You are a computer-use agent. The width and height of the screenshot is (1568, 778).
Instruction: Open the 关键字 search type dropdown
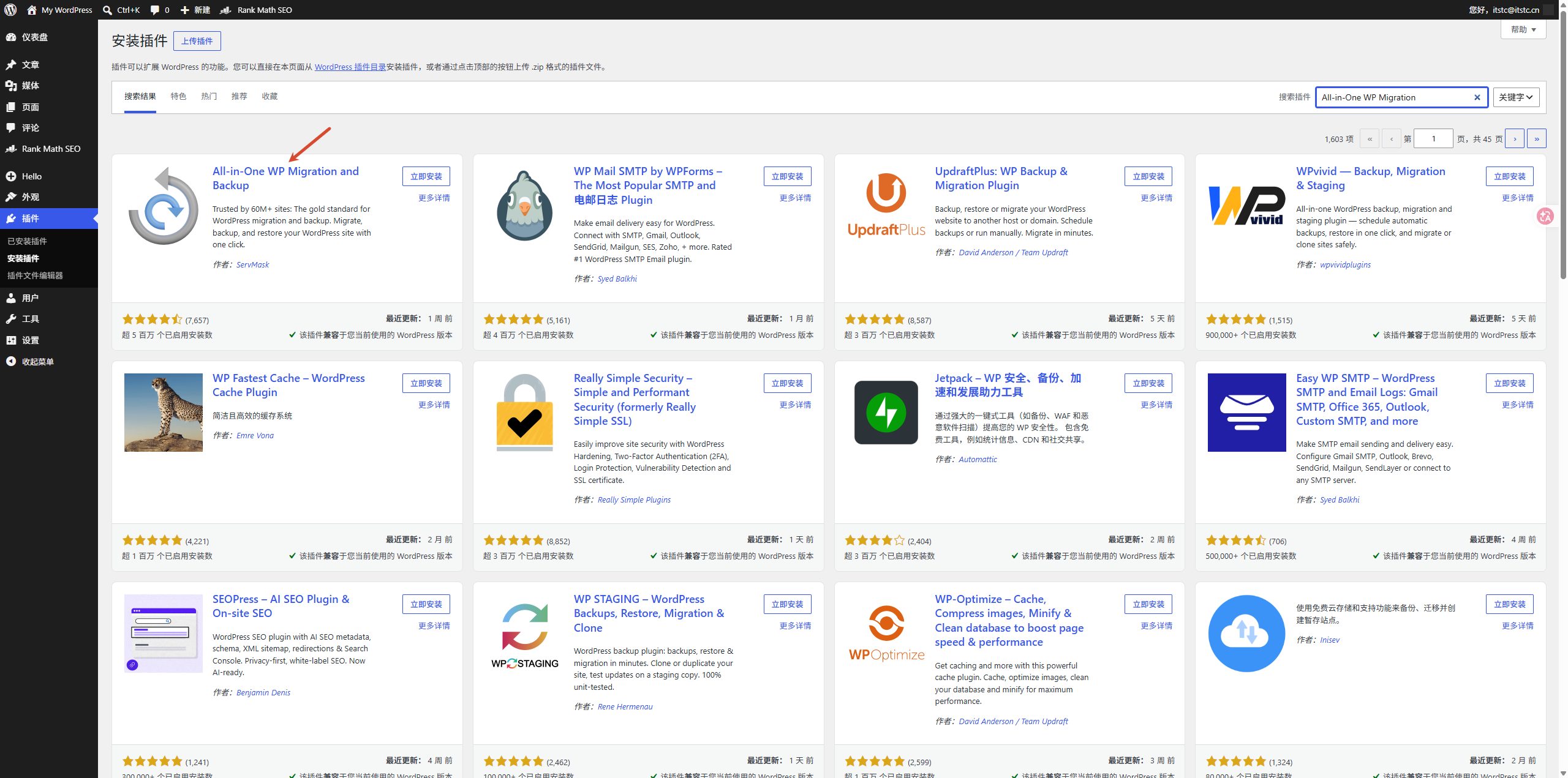1516,97
